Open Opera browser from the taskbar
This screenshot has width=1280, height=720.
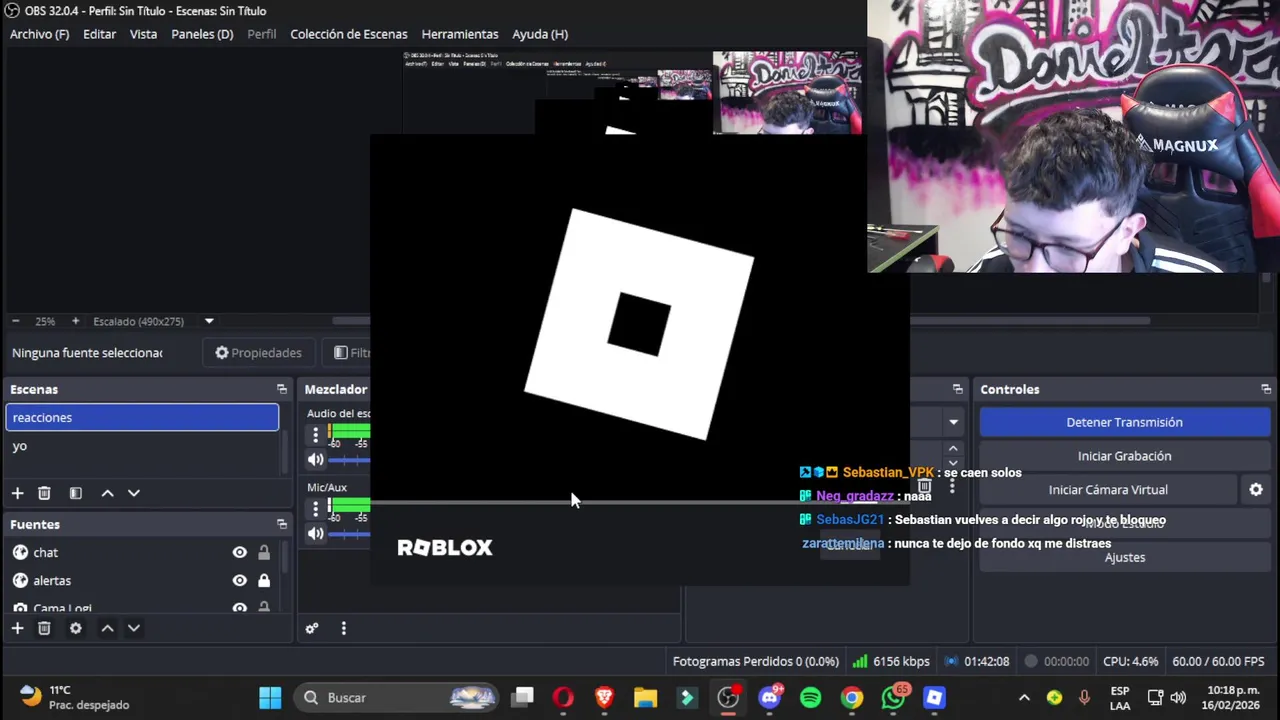(x=563, y=697)
